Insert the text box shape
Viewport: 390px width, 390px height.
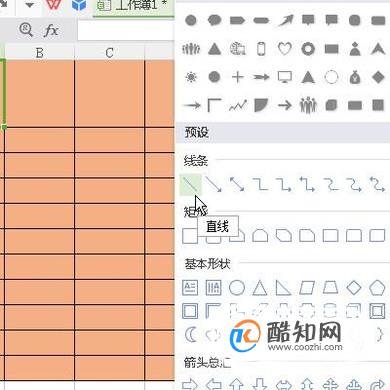(190, 287)
